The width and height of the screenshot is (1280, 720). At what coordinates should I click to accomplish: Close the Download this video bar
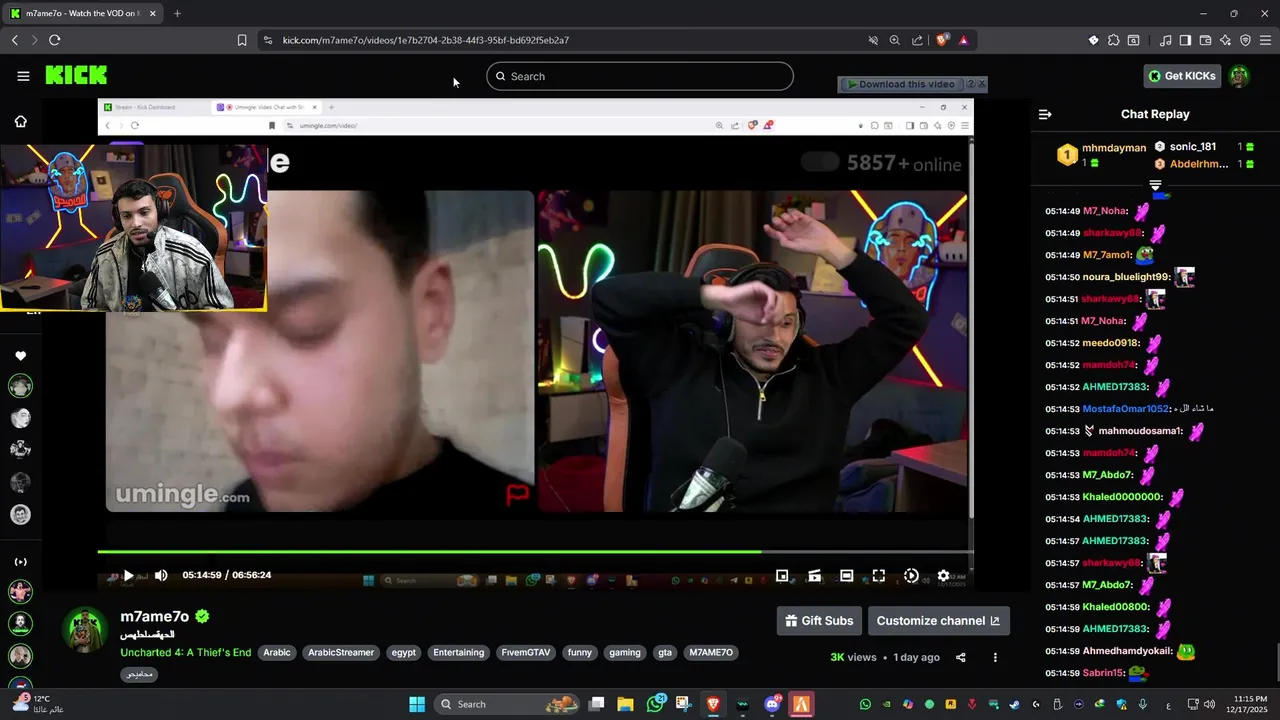pyautogui.click(x=981, y=84)
